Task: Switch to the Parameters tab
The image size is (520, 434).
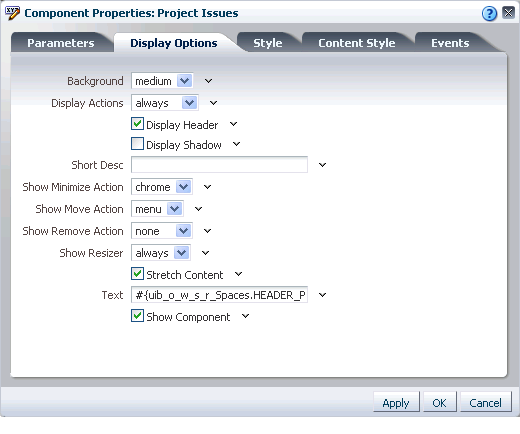Action: point(61,43)
